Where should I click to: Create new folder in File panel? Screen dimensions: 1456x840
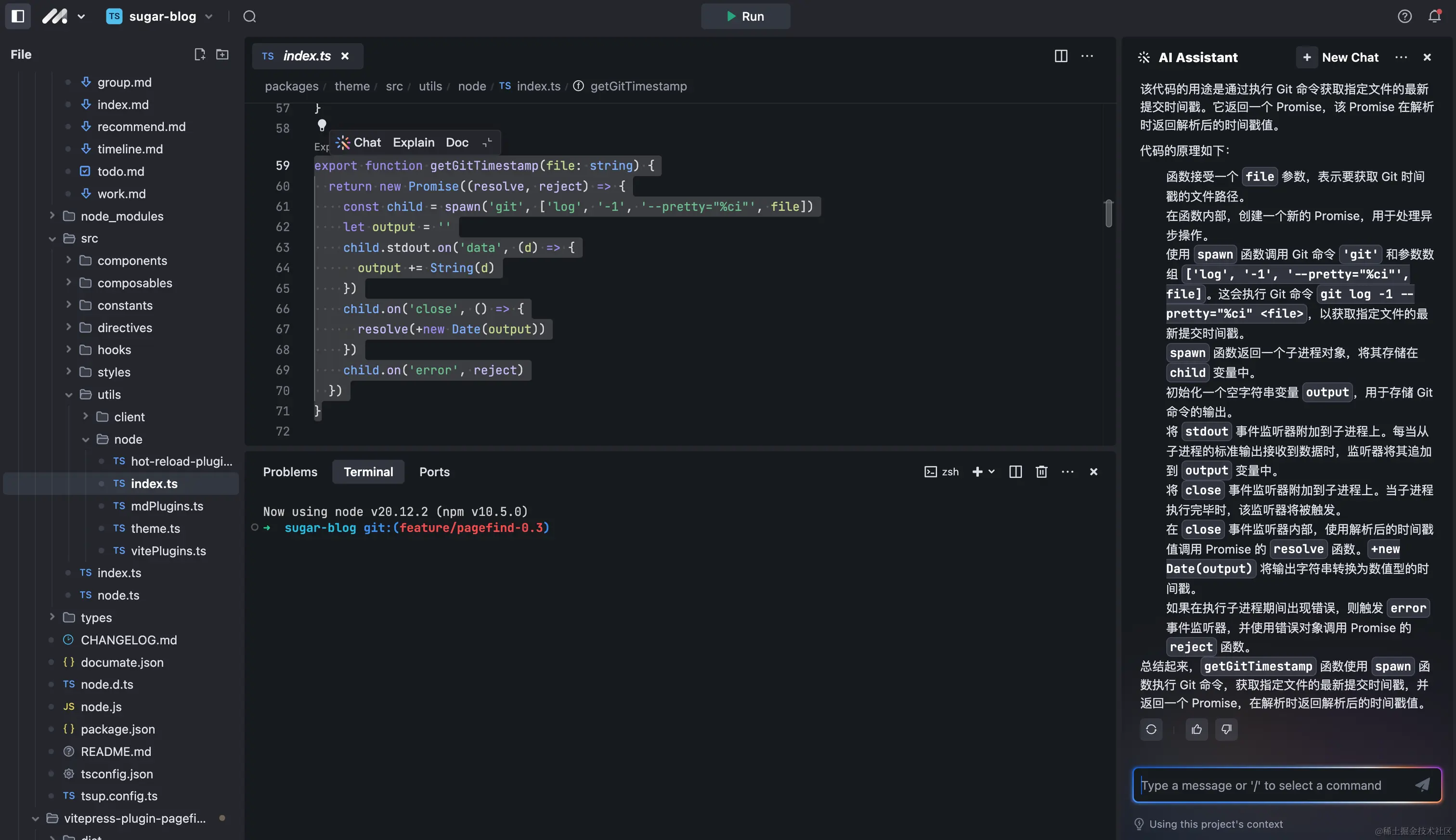click(222, 54)
